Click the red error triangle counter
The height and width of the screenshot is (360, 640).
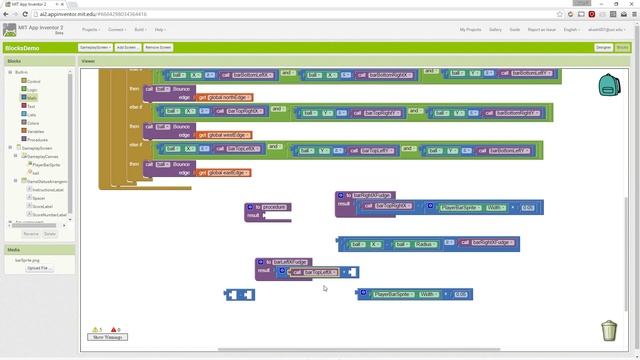coord(113,329)
